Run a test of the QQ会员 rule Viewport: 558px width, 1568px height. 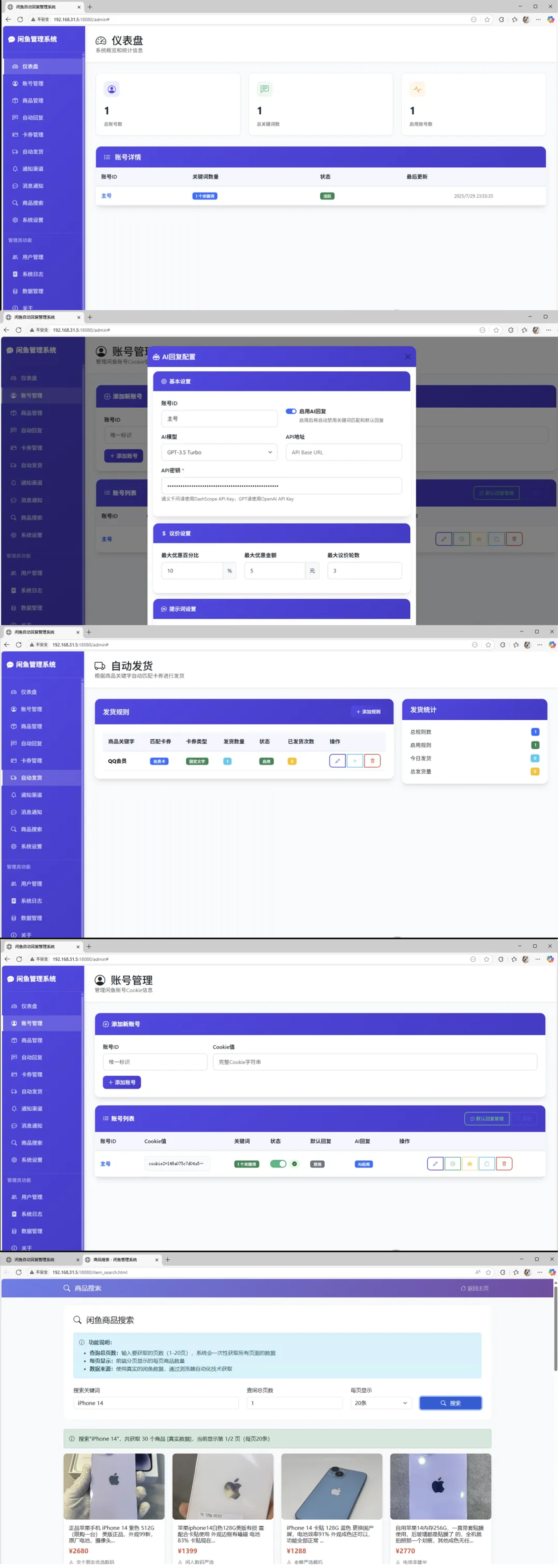click(x=355, y=760)
